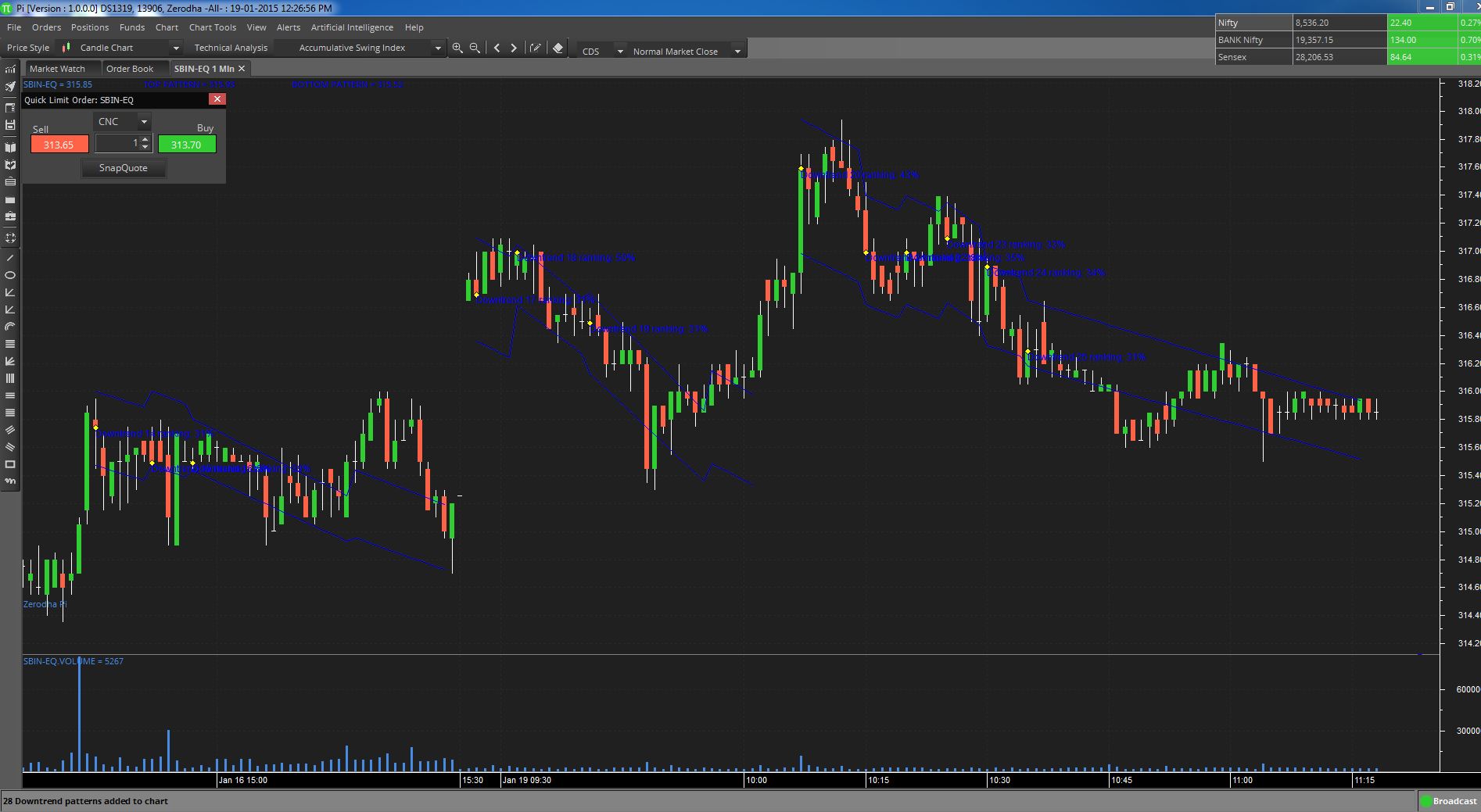This screenshot has width=1481, height=812.
Task: Click the crosshair target icon in sidebar
Action: point(10,238)
